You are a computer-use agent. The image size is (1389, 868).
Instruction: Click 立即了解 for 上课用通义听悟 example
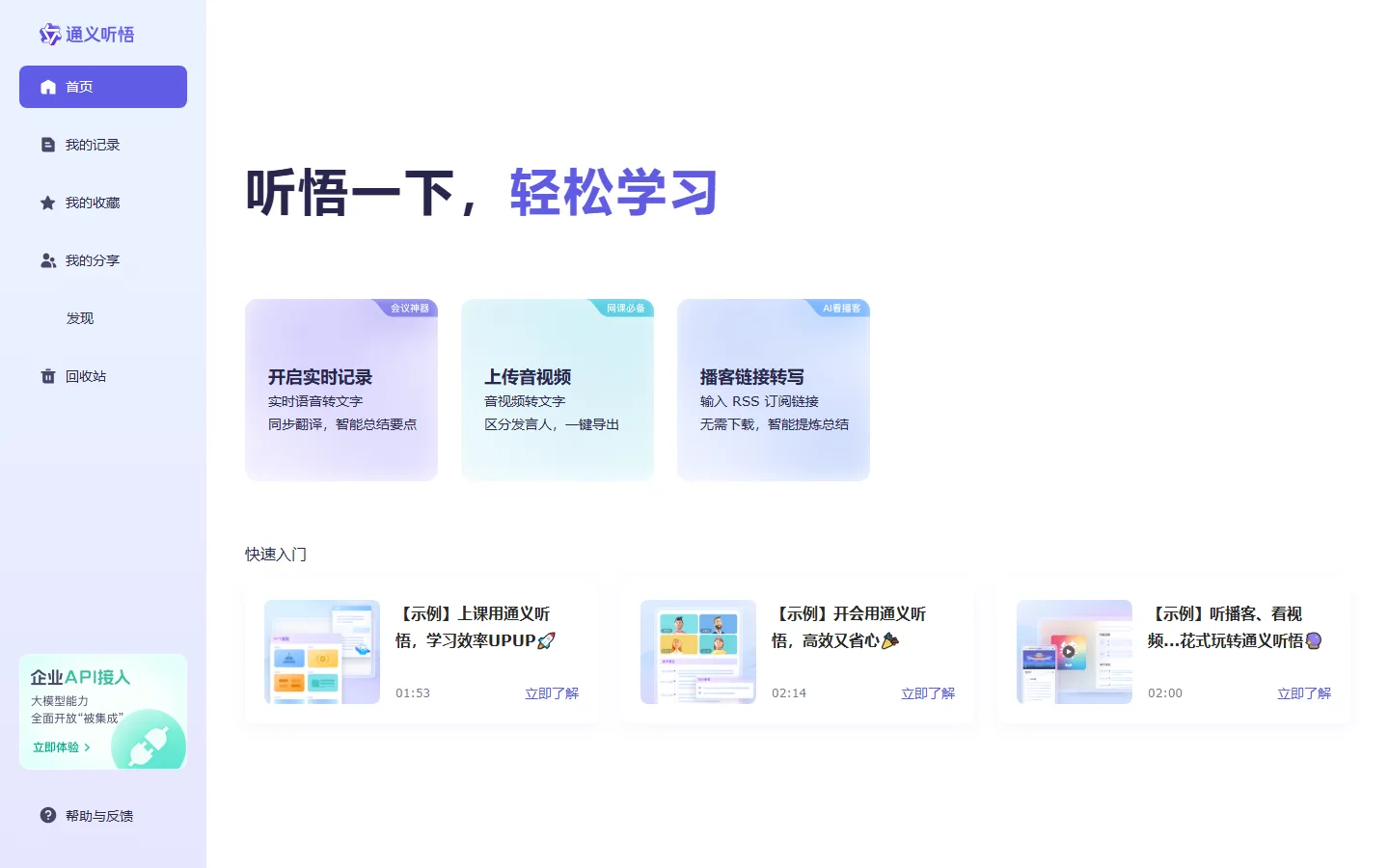(552, 693)
